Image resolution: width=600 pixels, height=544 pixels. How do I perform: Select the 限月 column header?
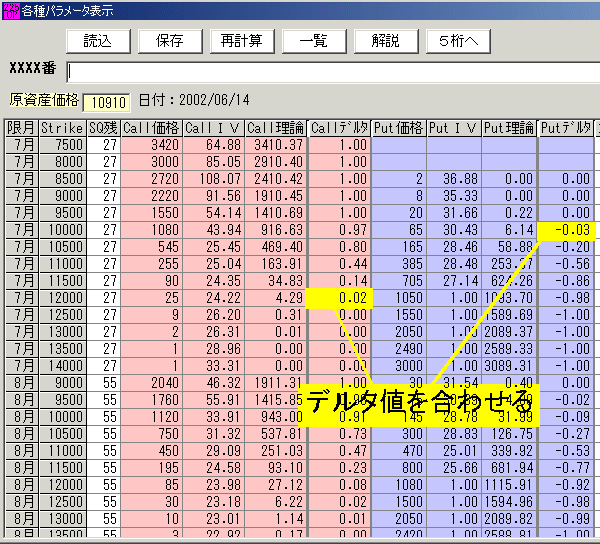coord(22,128)
